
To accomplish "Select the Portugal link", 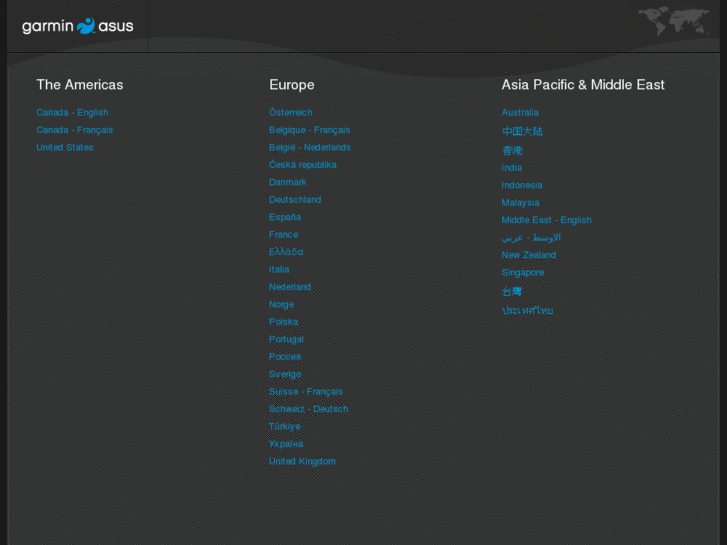I will pyautogui.click(x=286, y=339).
